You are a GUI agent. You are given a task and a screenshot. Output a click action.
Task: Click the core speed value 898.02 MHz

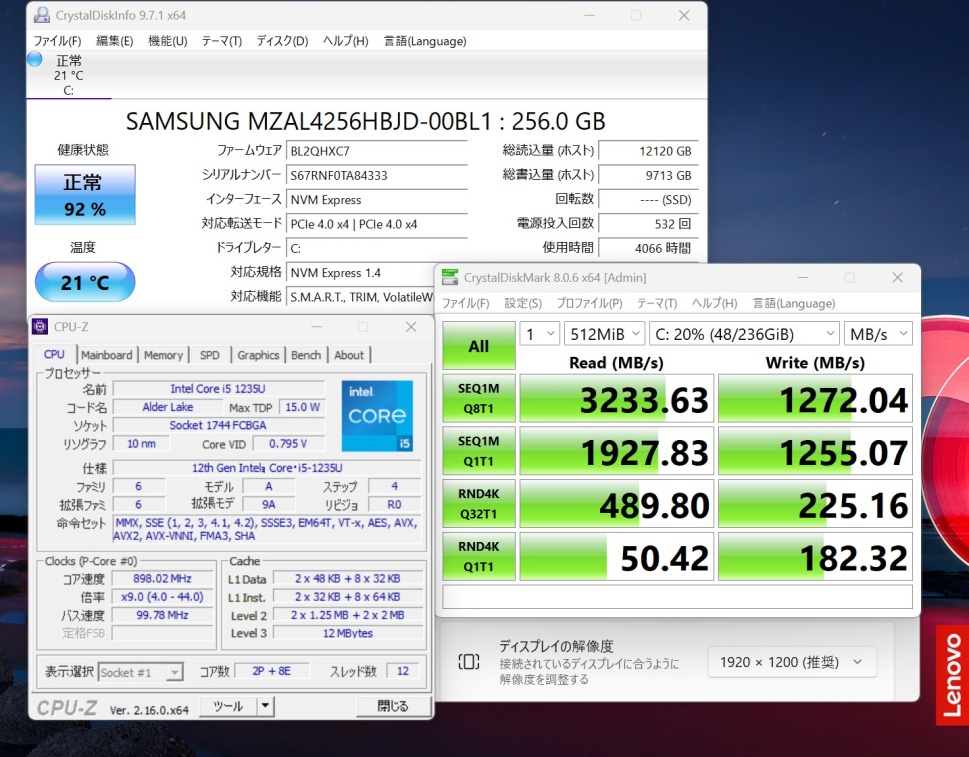[x=163, y=578]
